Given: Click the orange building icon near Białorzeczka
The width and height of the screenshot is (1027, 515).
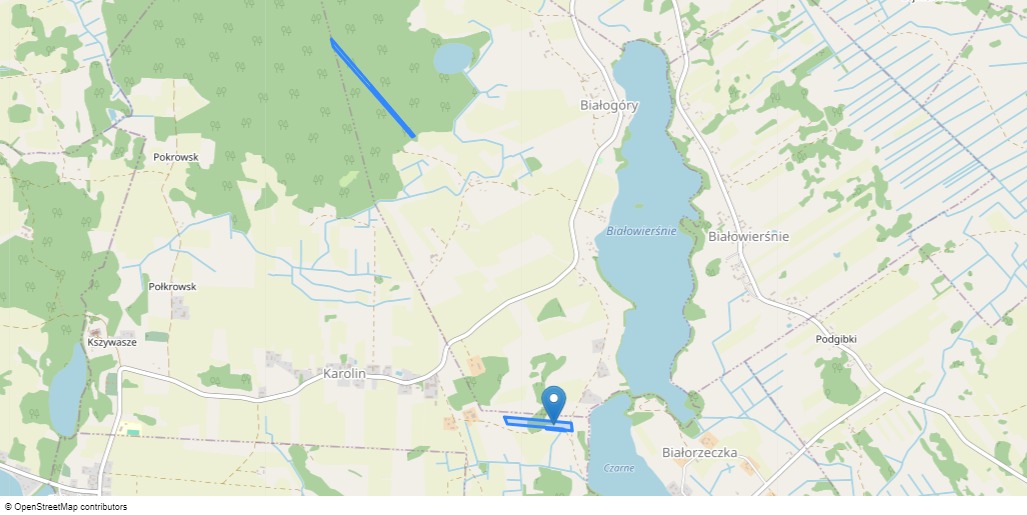Looking at the screenshot, I should coord(708,440).
